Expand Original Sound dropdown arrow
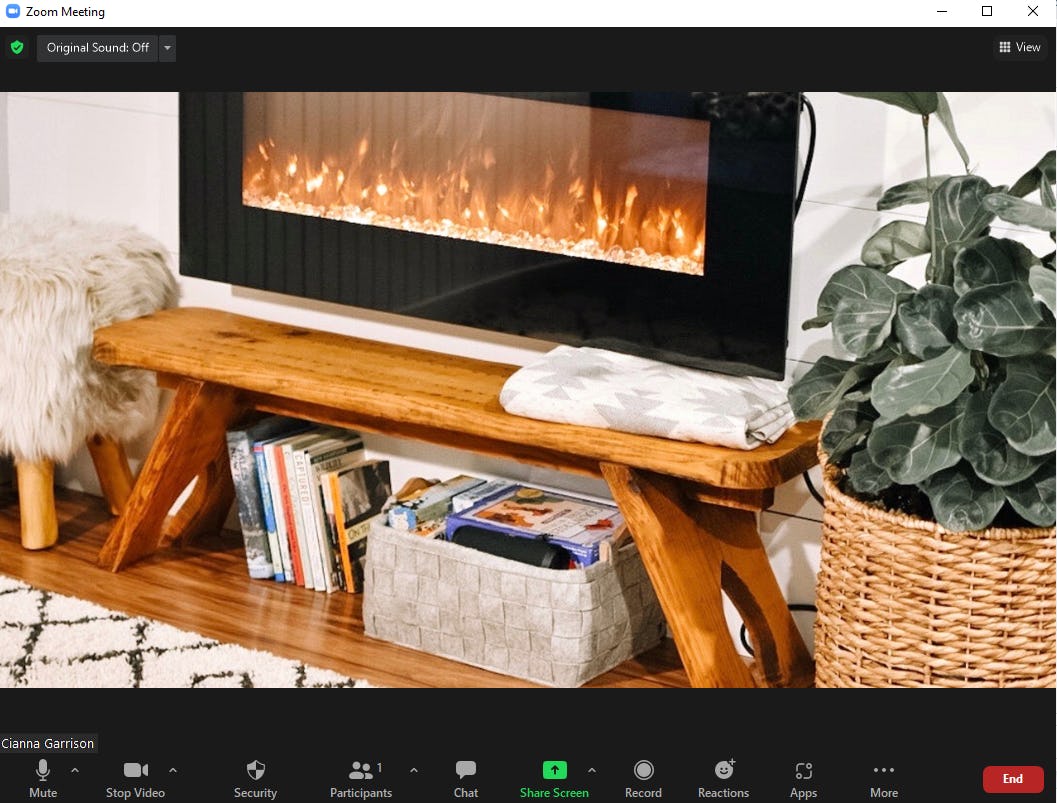Viewport: 1057px width, 803px height. point(167,47)
